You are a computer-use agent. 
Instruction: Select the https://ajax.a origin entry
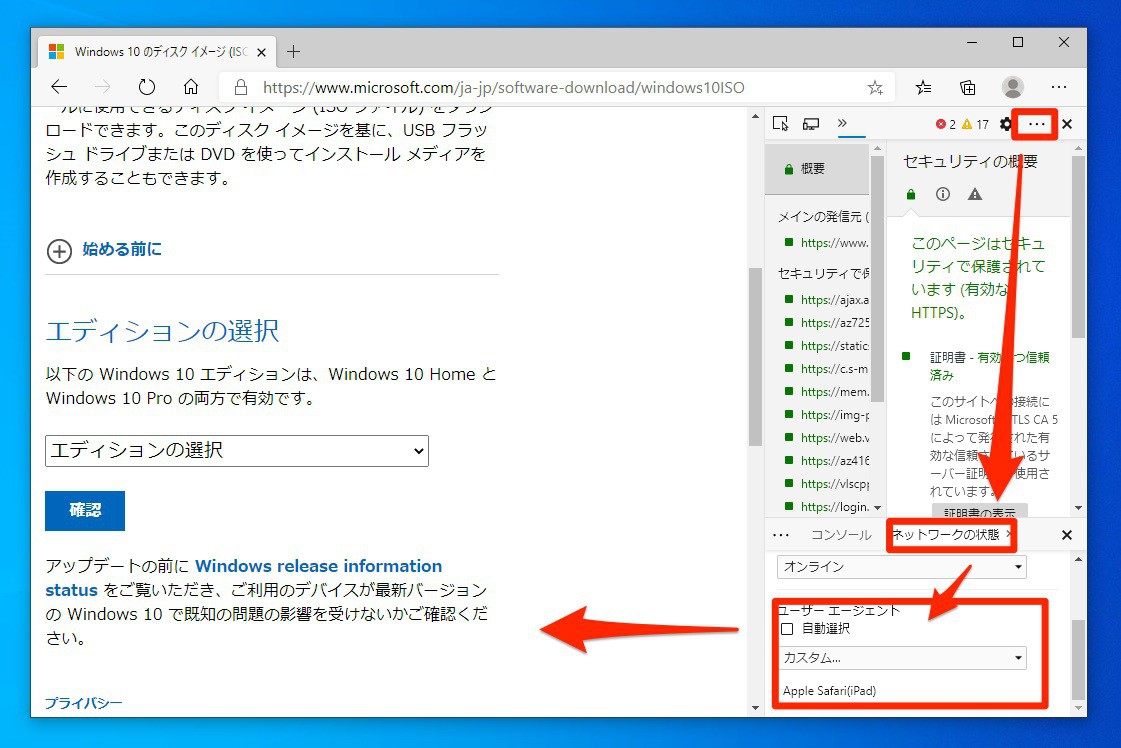click(826, 300)
